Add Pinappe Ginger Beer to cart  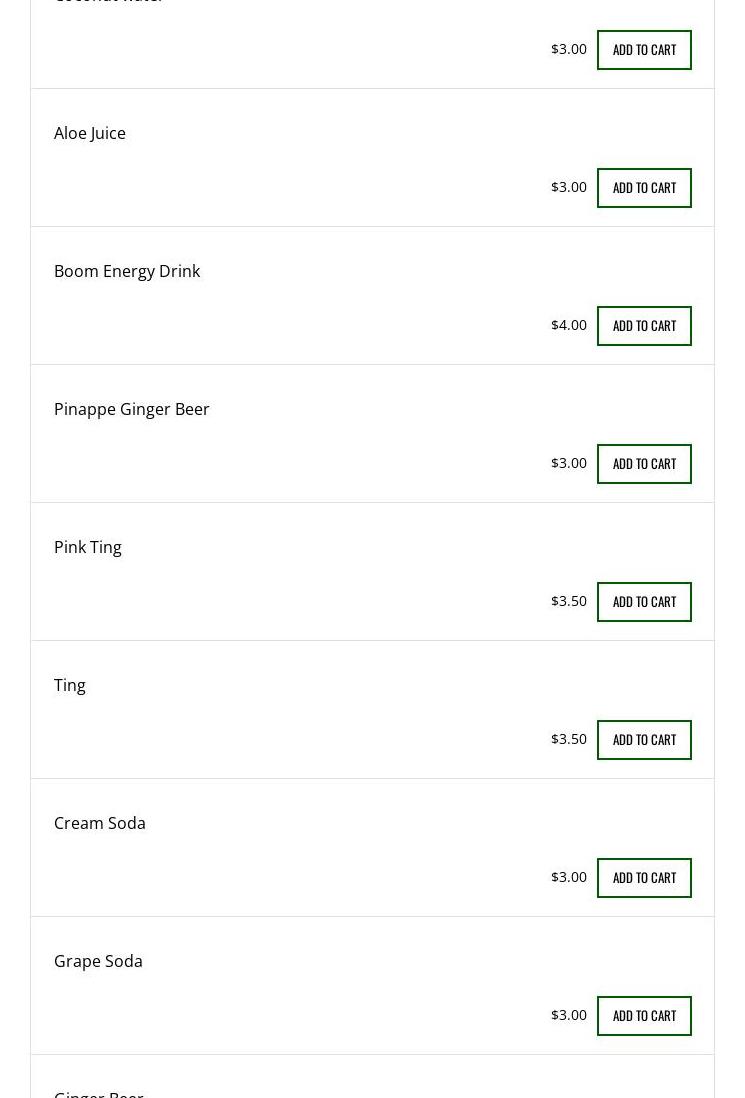[x=644, y=464]
